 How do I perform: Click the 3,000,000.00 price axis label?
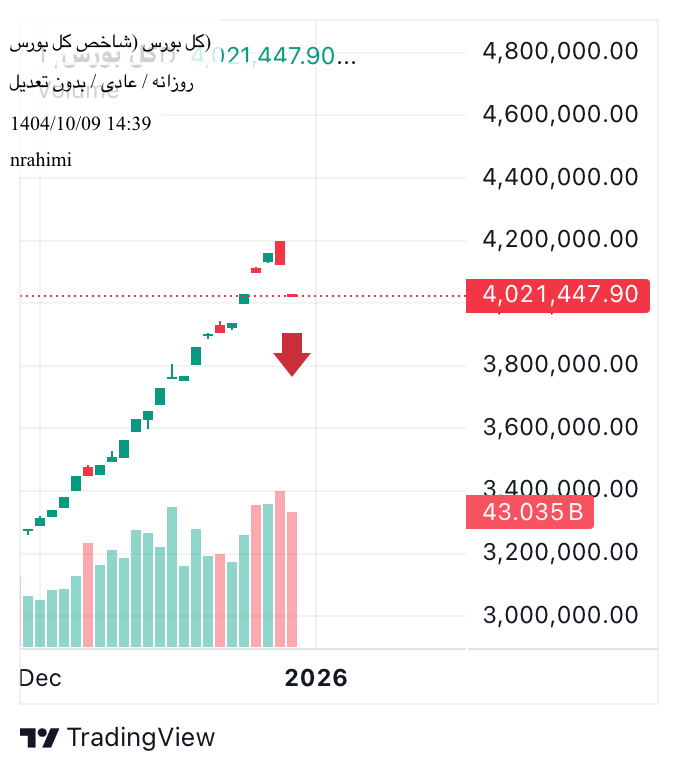[x=560, y=614]
